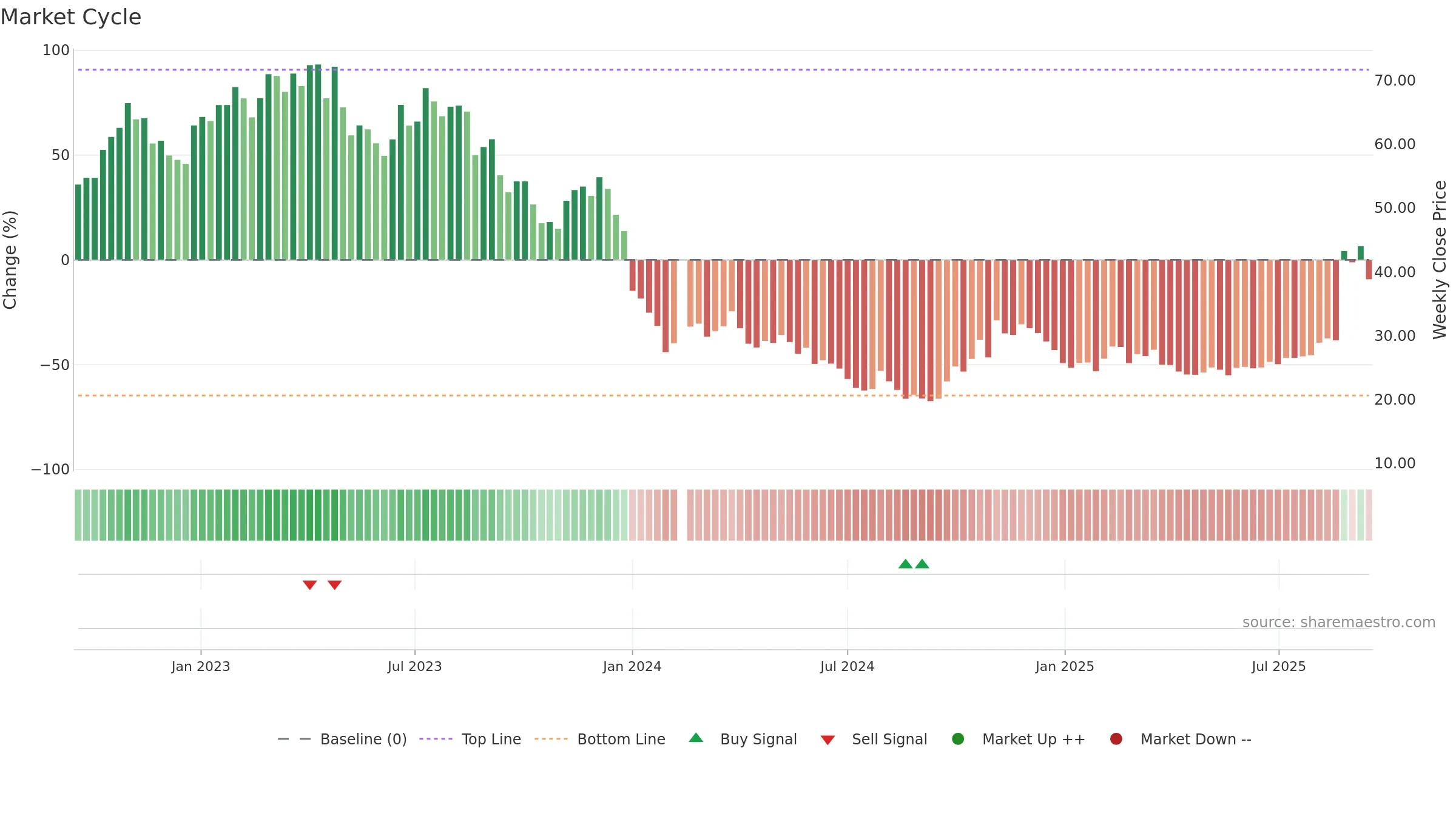Click the Jan 2023 x-axis label
The width and height of the screenshot is (1456, 819).
tap(201, 666)
